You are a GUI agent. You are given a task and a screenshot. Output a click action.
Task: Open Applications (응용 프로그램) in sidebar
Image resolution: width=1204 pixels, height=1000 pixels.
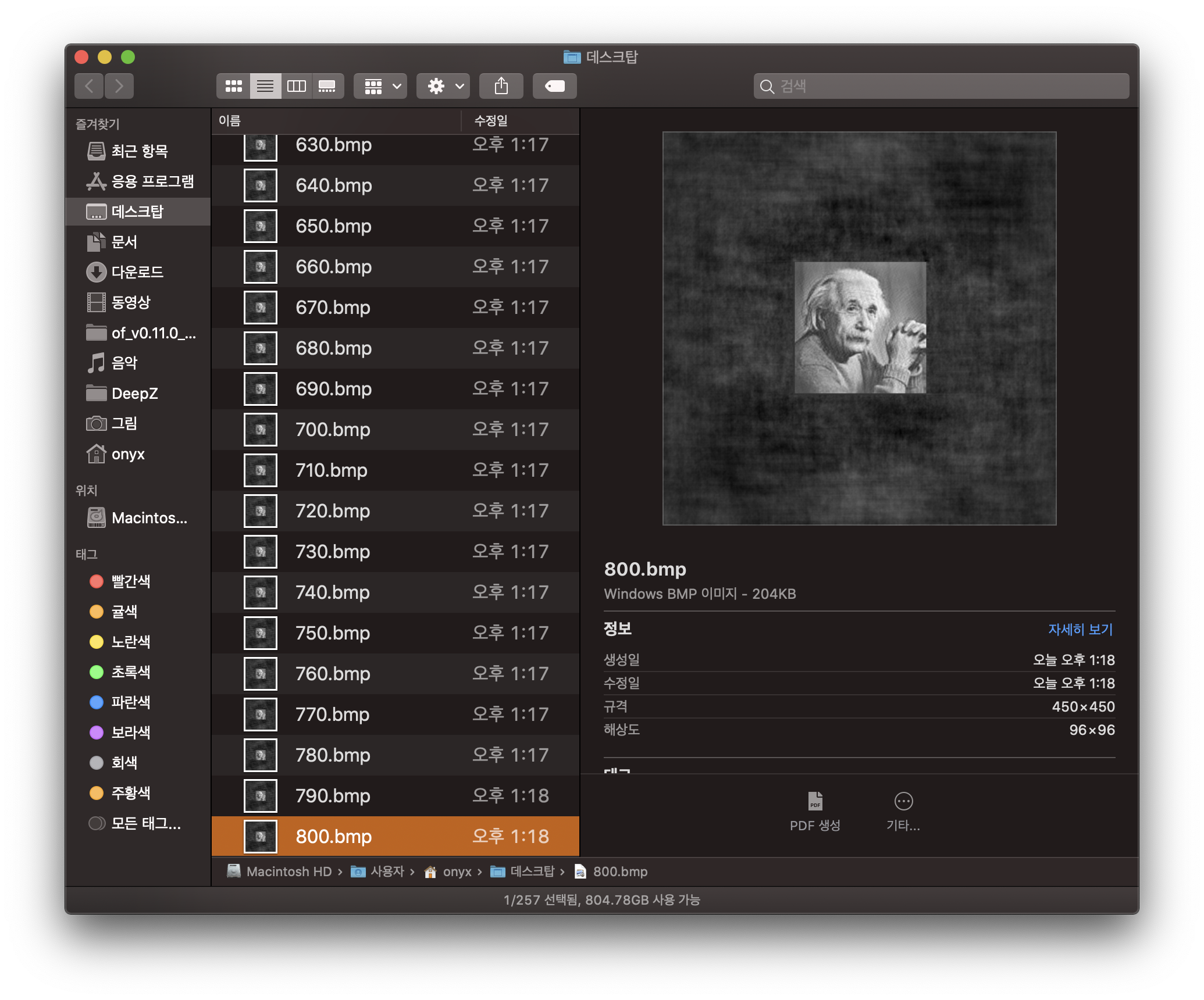point(152,181)
